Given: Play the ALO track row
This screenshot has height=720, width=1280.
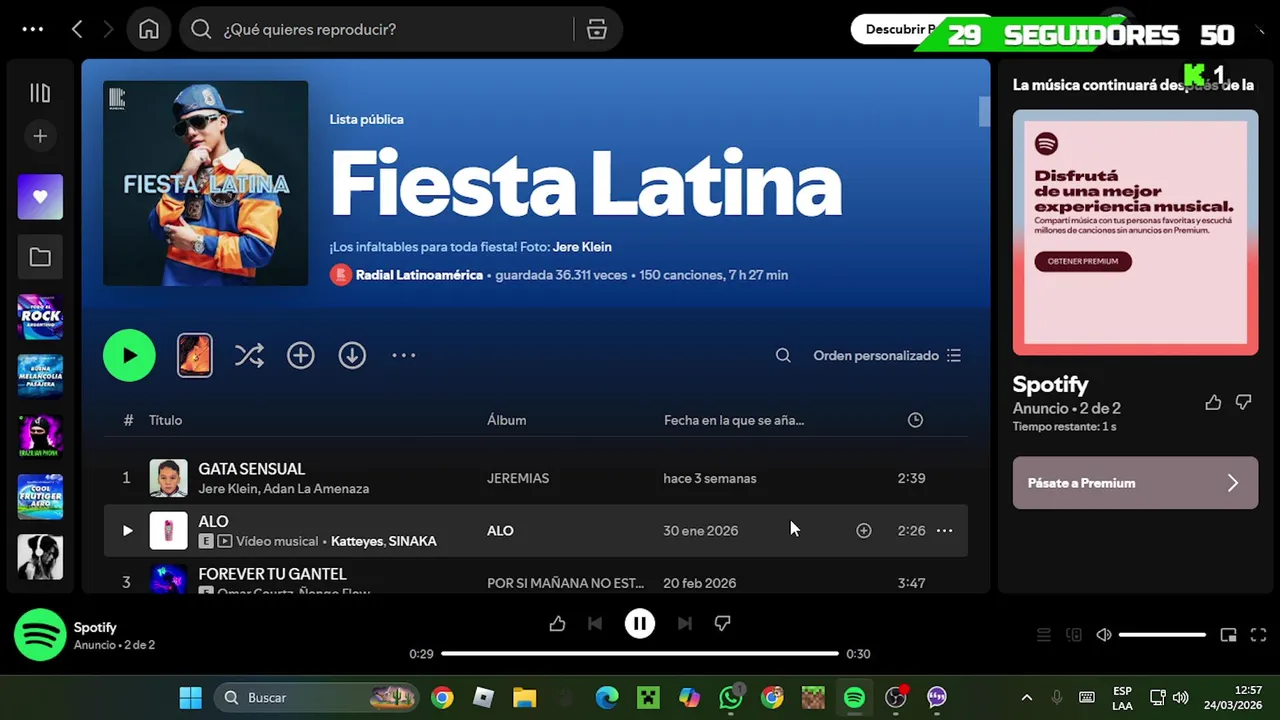Looking at the screenshot, I should [127, 530].
